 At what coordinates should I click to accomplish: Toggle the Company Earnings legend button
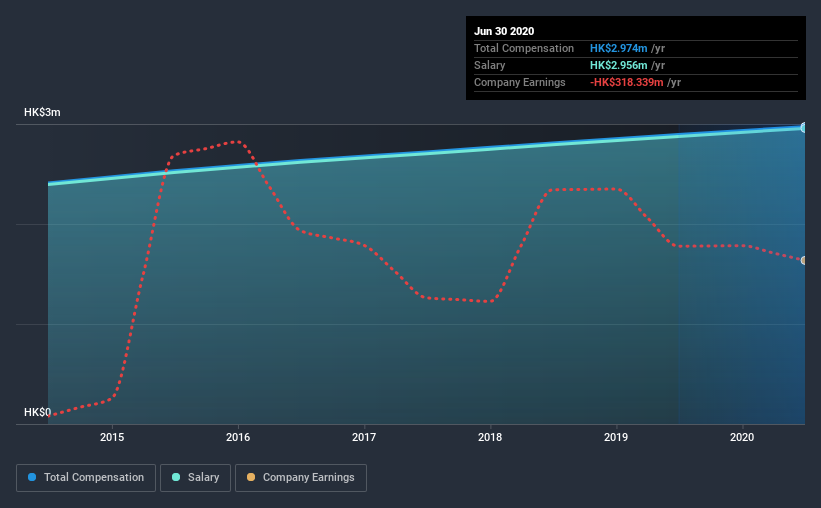pyautogui.click(x=301, y=478)
